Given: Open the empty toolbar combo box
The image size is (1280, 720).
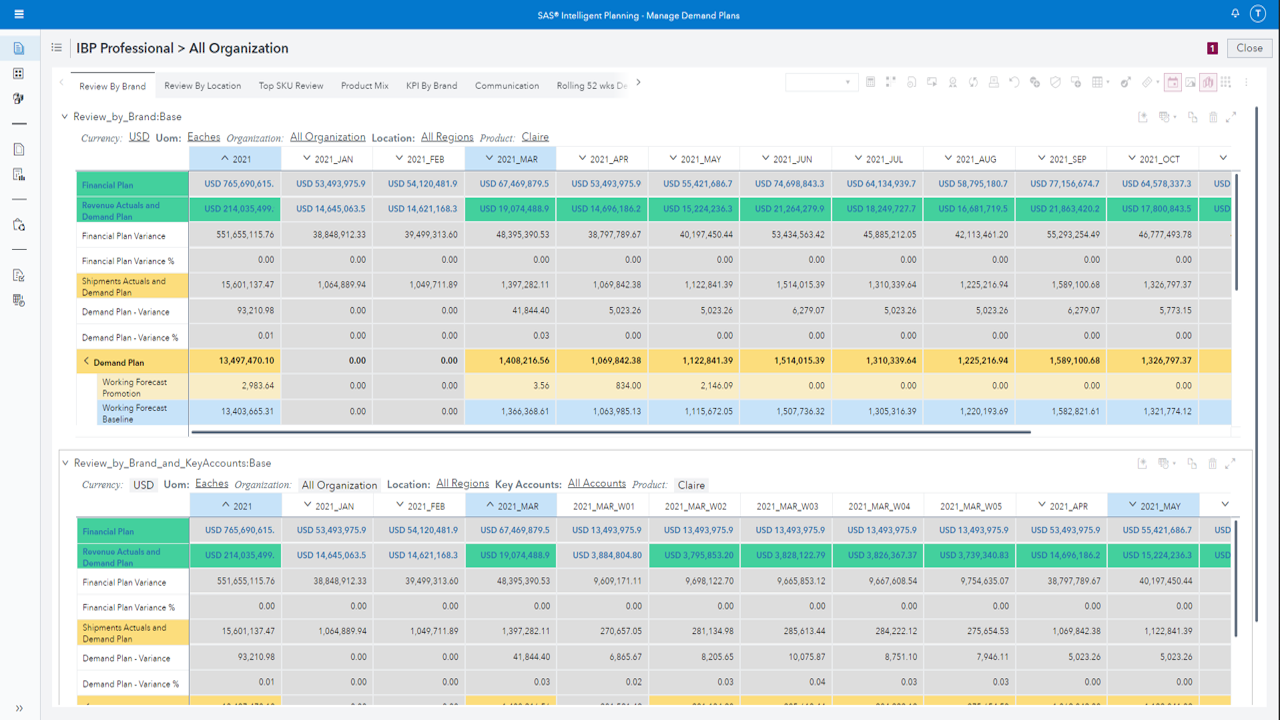Looking at the screenshot, I should coord(821,83).
